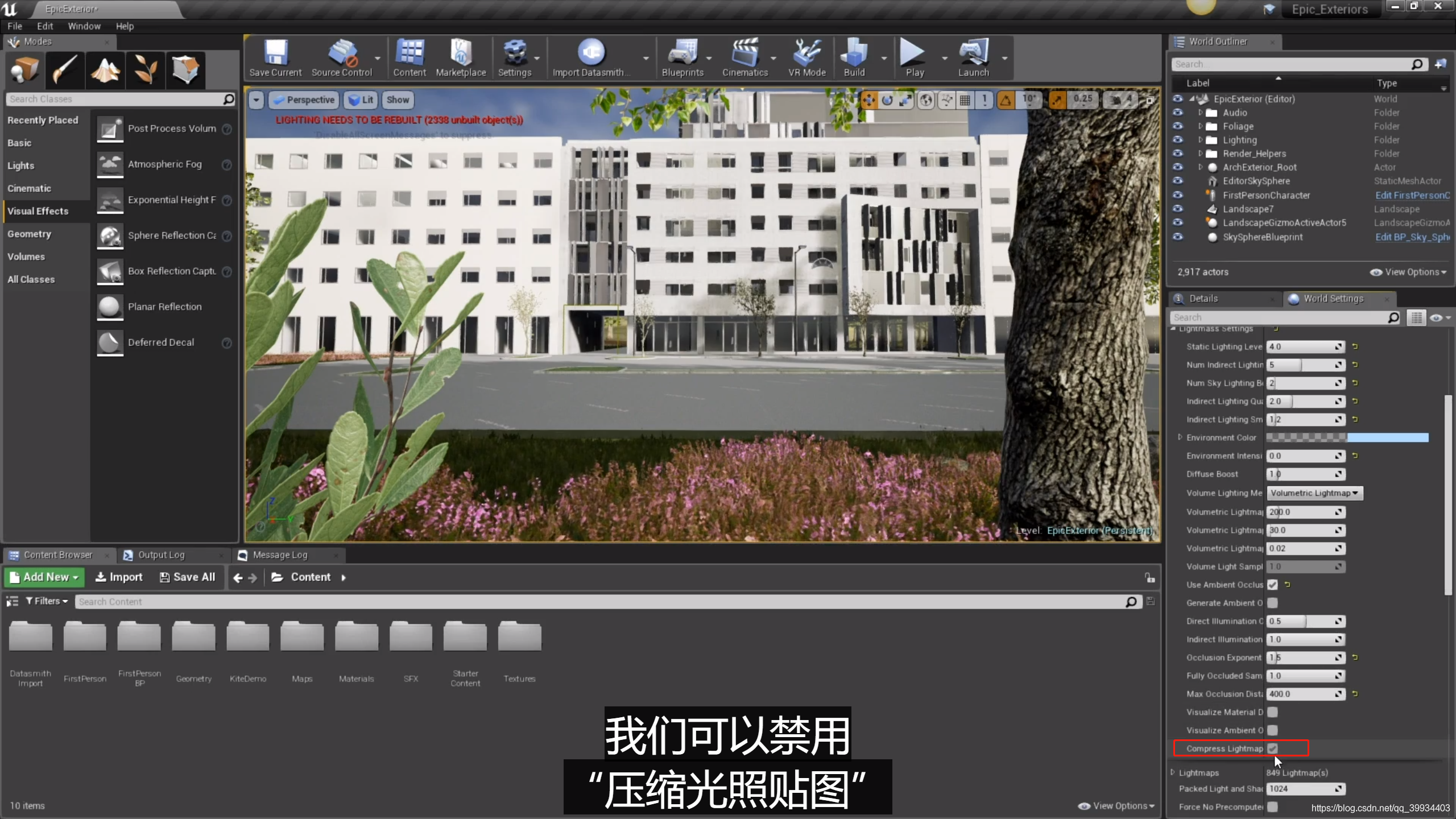Viewport: 1456px width, 819px height.
Task: Uncheck the Compress Lightmaps checkbox
Action: pyautogui.click(x=1273, y=748)
